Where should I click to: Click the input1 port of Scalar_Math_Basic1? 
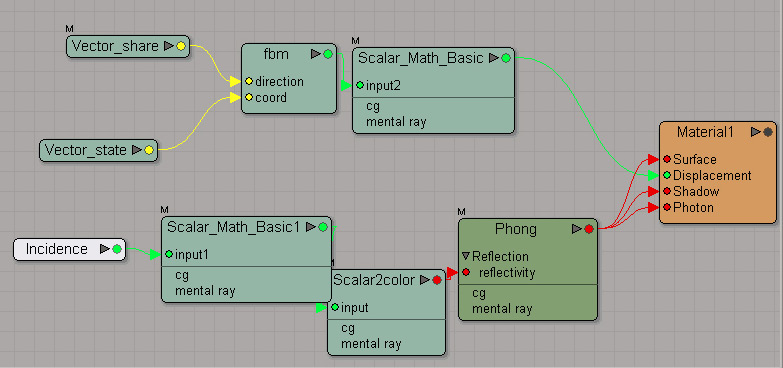[169, 254]
